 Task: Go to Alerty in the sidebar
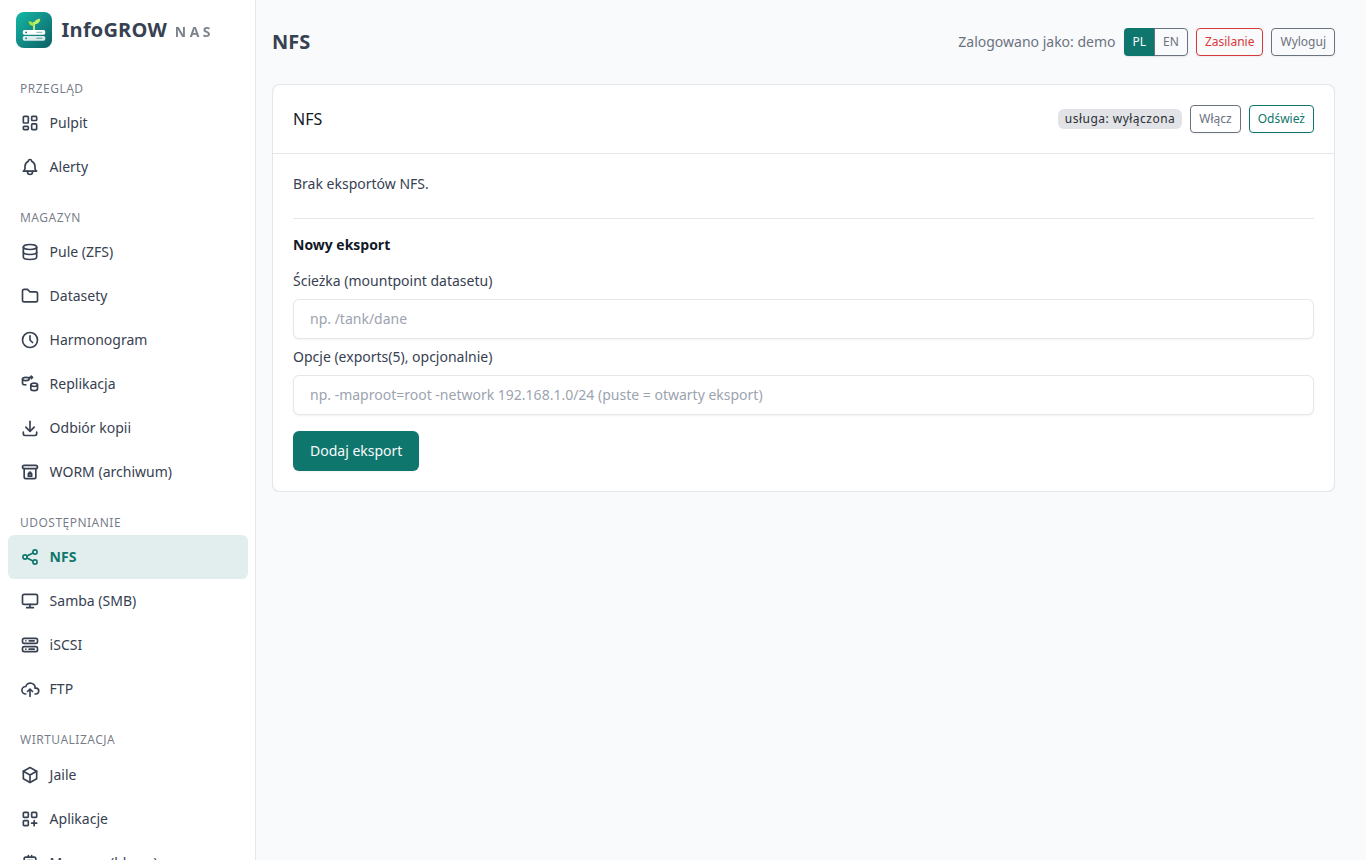(128, 167)
